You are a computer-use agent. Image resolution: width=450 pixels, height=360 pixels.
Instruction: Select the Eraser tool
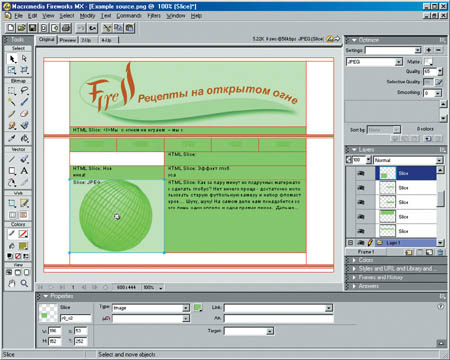[x=24, y=114]
